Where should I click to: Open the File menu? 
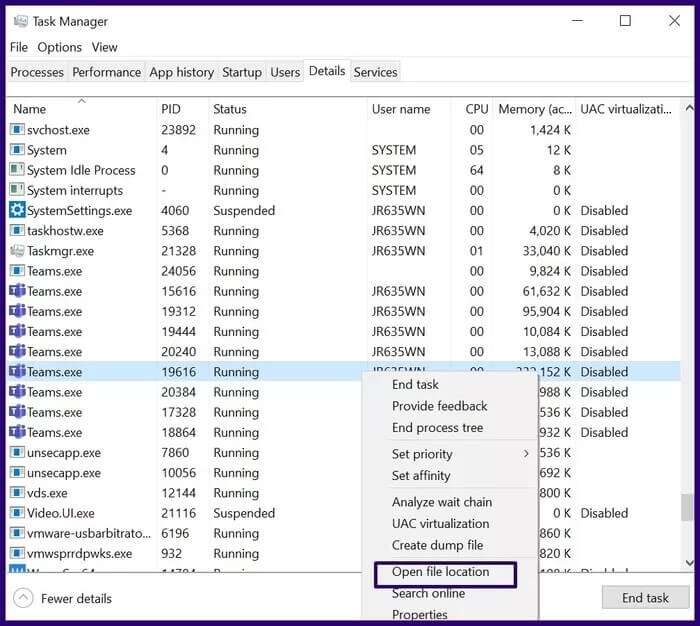[19, 47]
